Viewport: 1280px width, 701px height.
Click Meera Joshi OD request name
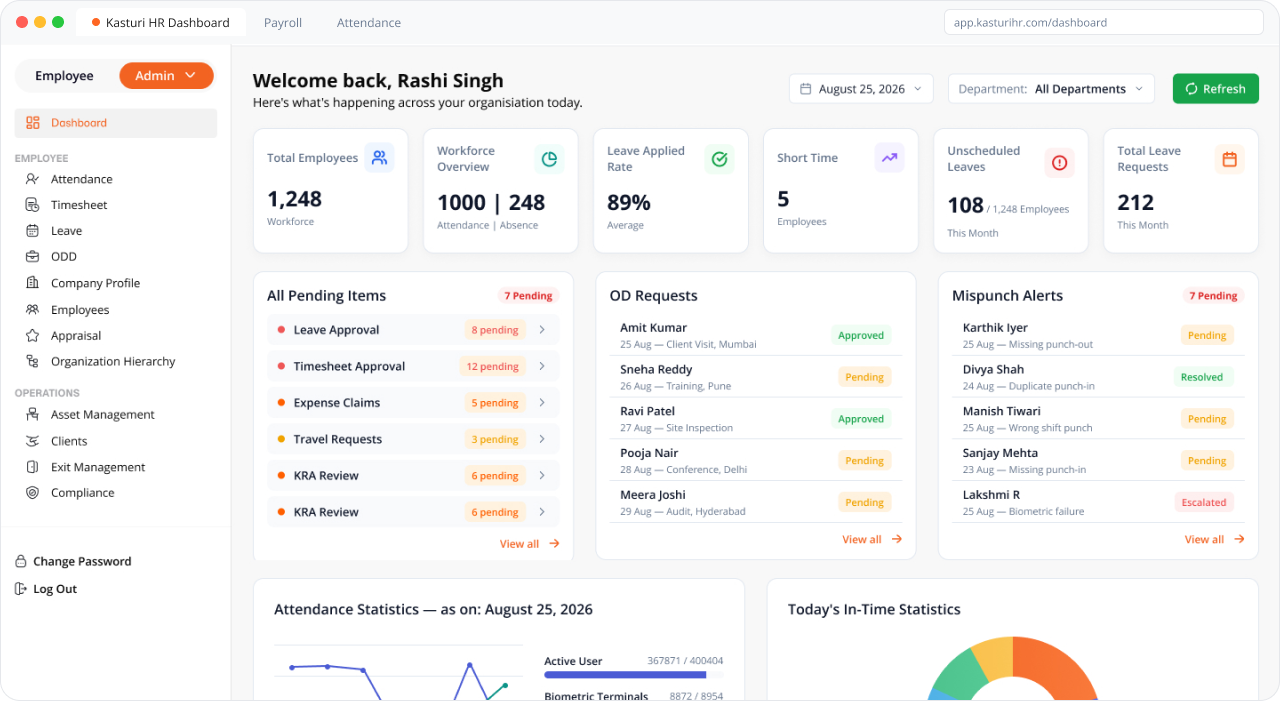[653, 495]
